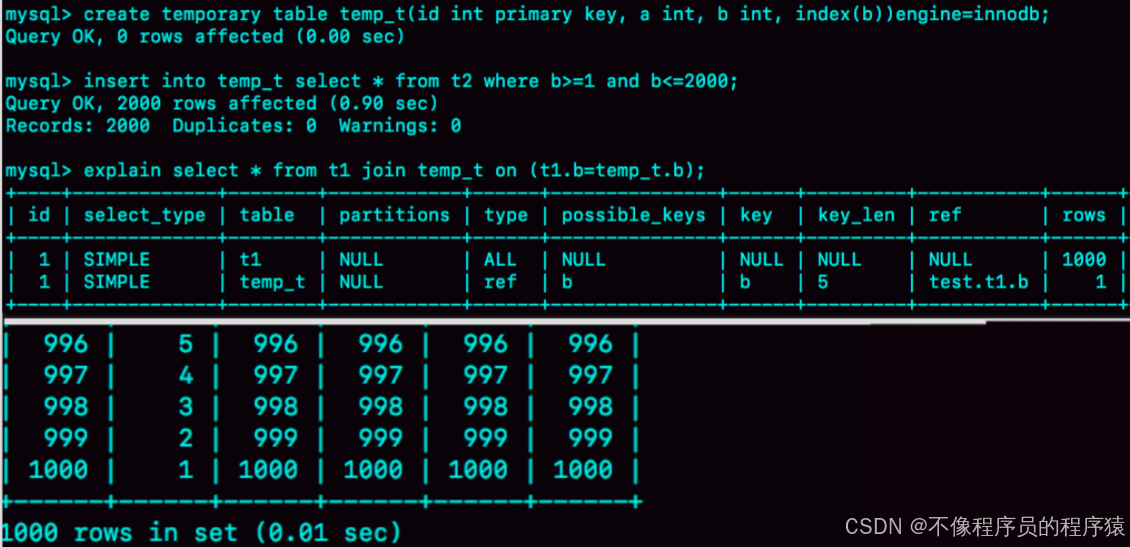Click the 'type' column header

click(x=505, y=215)
